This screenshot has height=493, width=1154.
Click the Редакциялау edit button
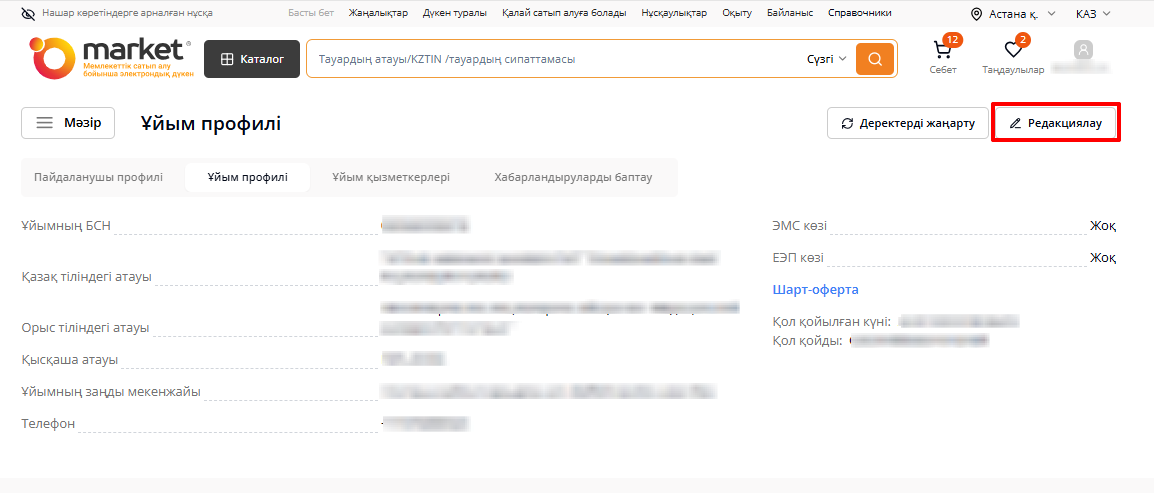1055,123
